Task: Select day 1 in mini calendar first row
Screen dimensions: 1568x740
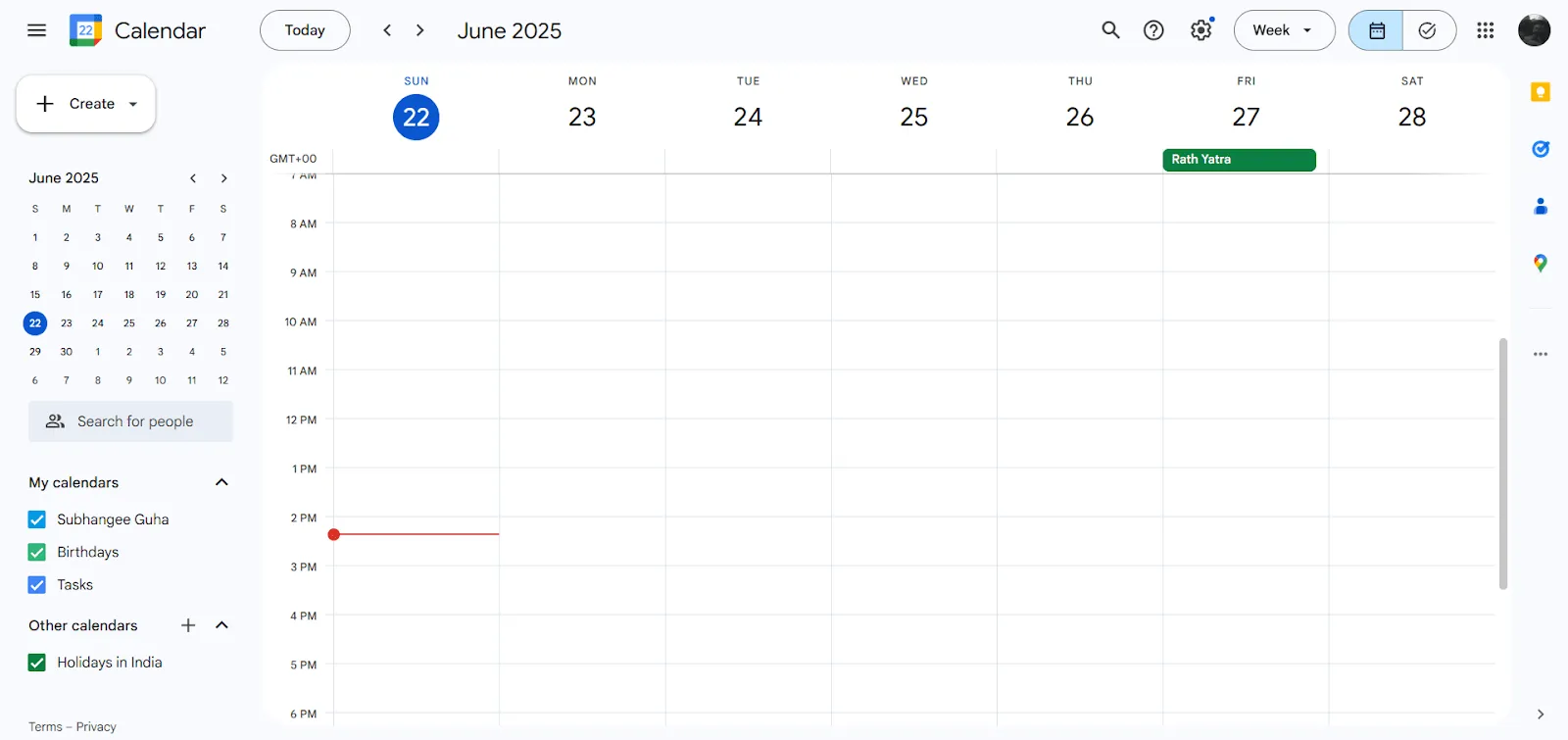Action: coord(35,238)
